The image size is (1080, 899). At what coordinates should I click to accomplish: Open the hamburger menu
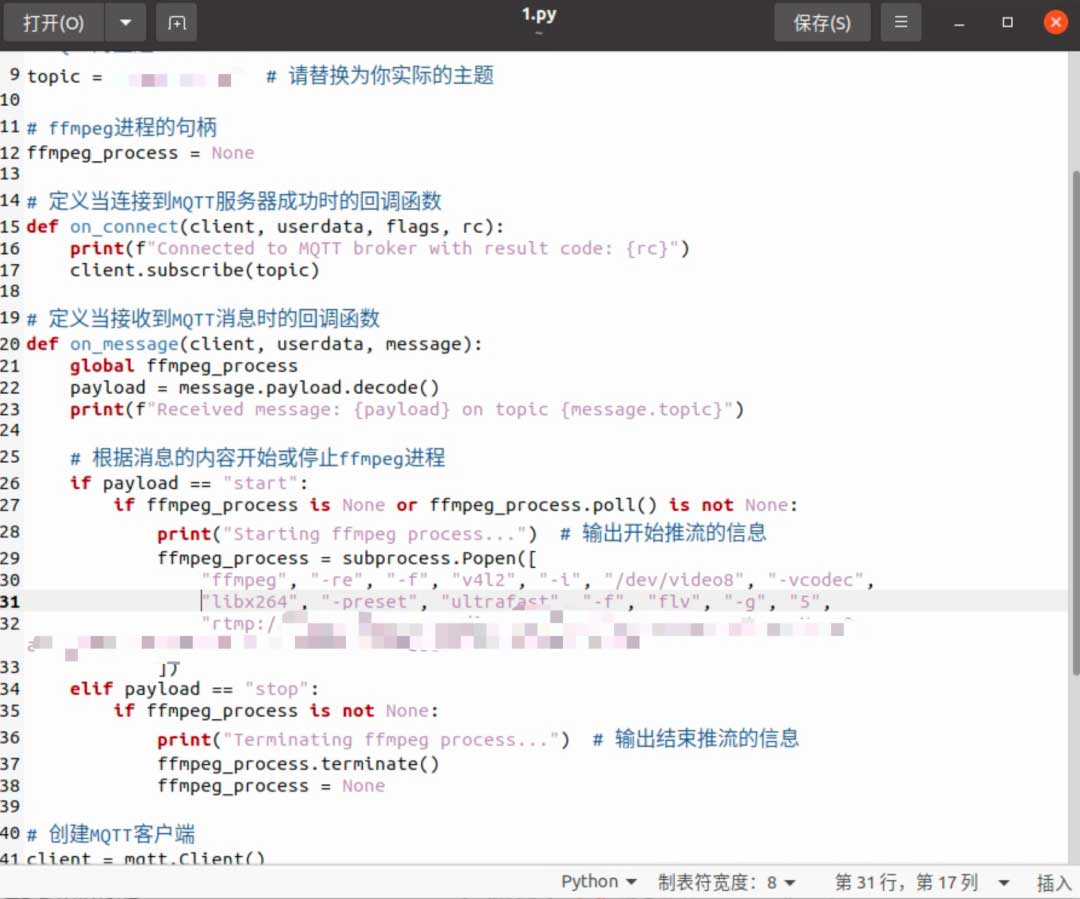pyautogui.click(x=901, y=22)
